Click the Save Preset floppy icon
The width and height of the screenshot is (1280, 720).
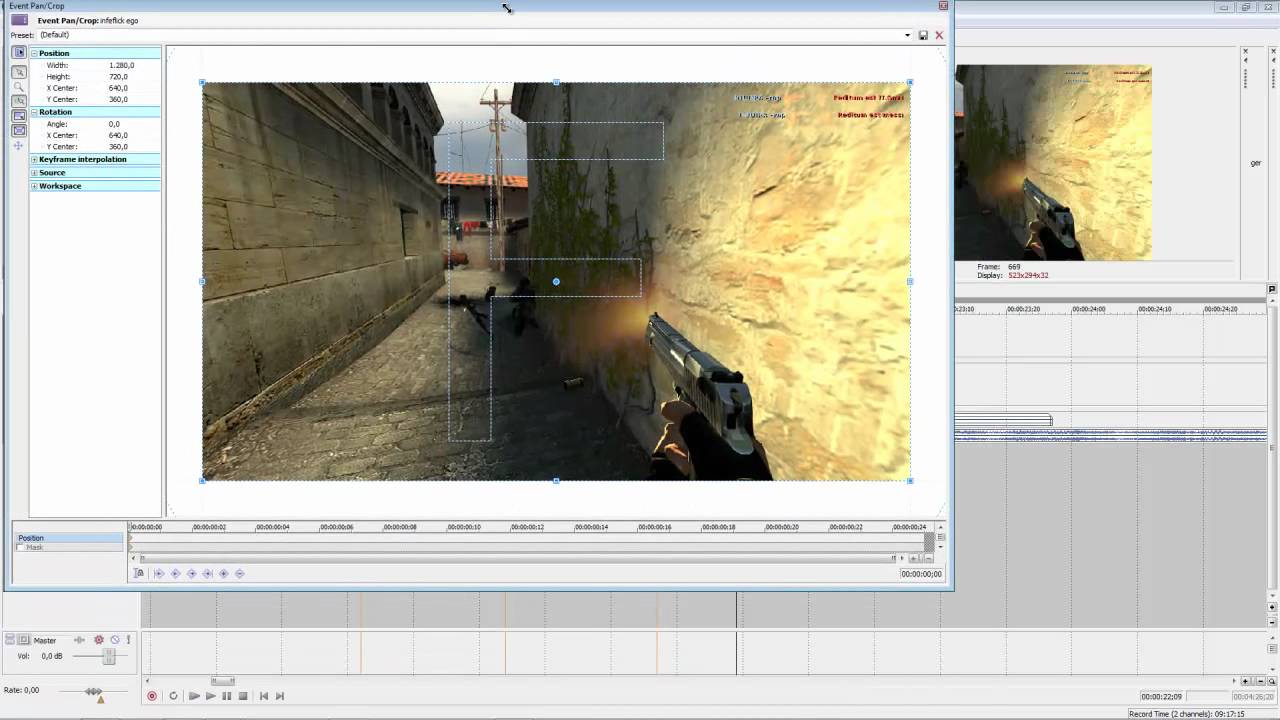pos(923,35)
